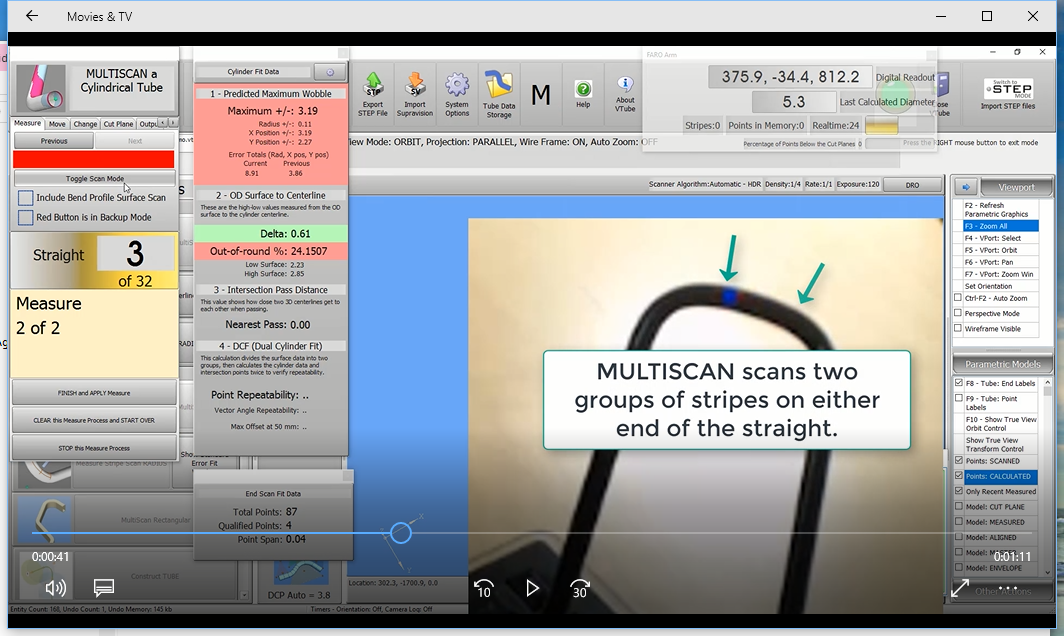Toggle Ctrl-F2 Auto Zoom checkbox

958,298
